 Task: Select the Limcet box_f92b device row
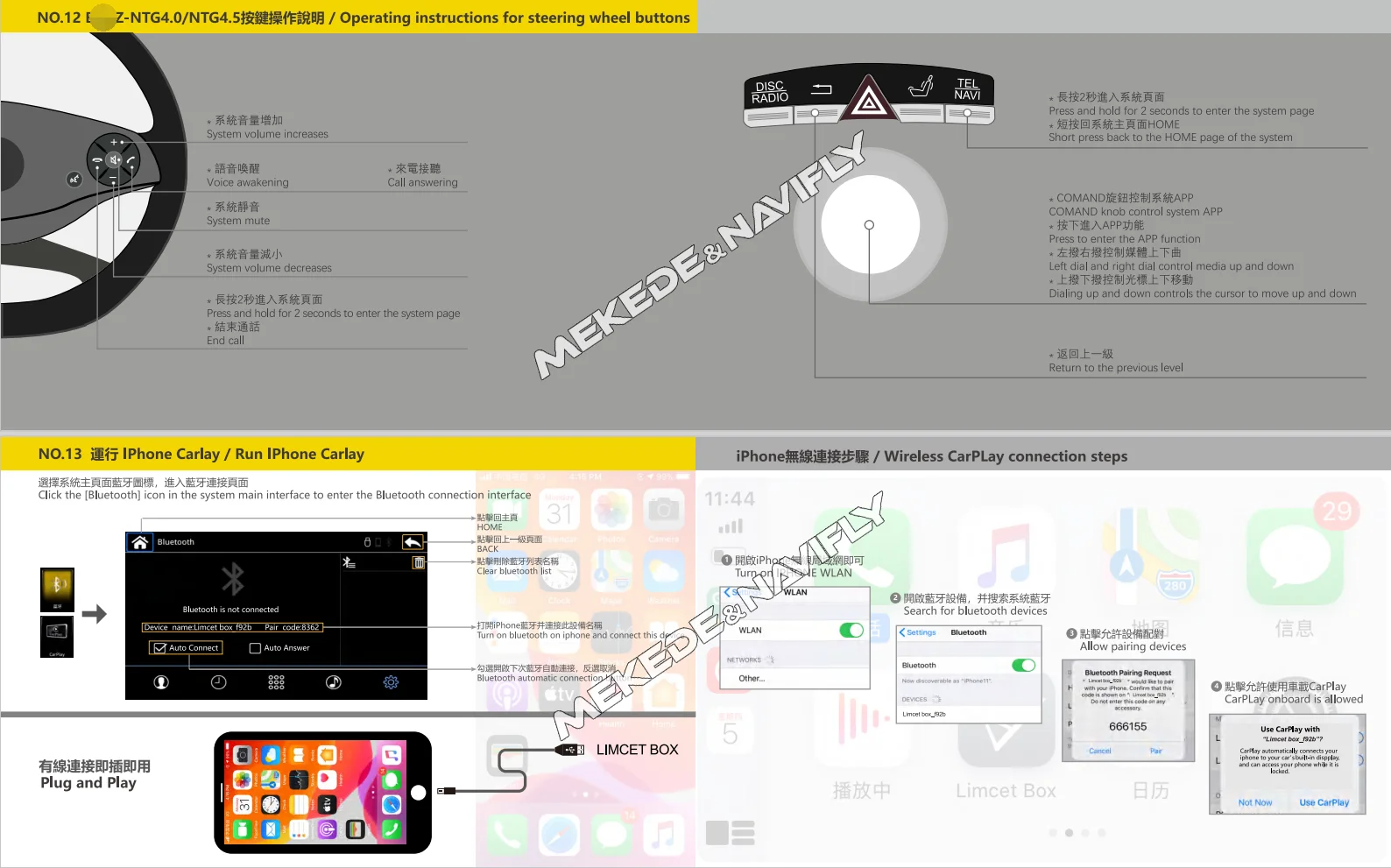pos(969,715)
